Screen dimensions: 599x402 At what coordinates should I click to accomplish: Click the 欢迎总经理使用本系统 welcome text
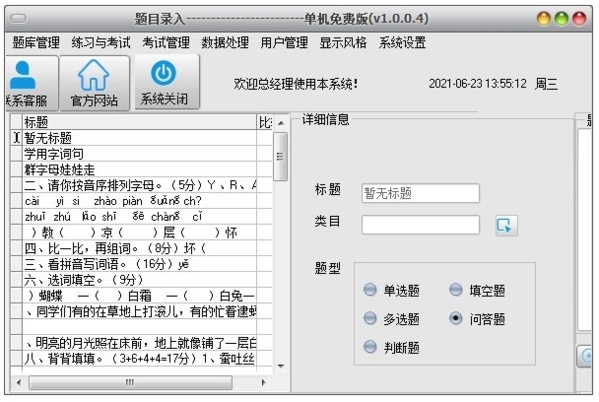(x=295, y=84)
